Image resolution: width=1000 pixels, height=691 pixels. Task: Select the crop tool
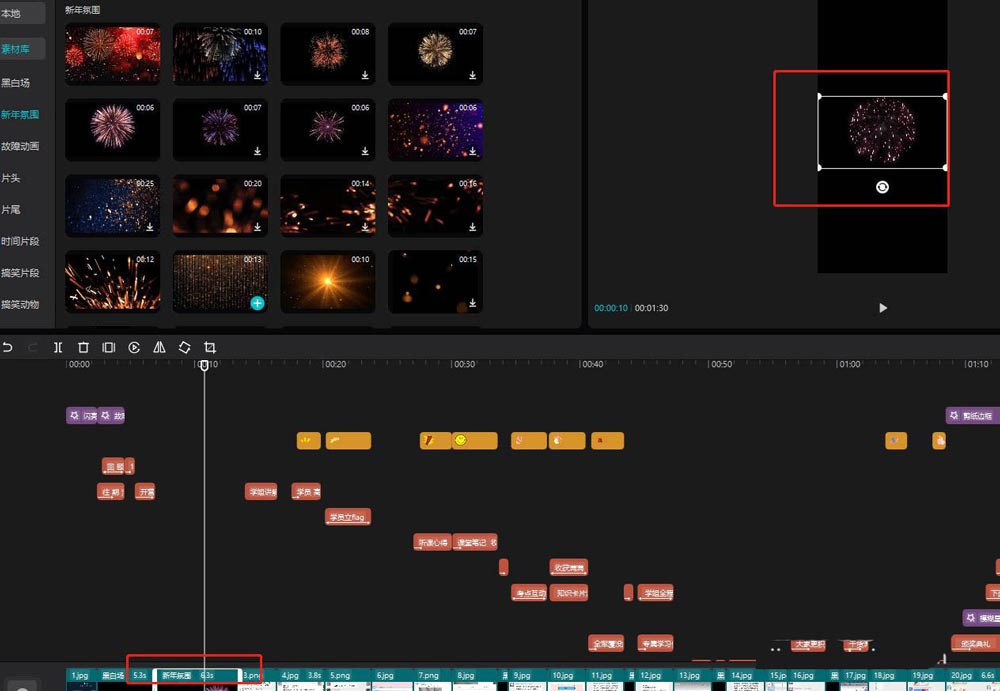(210, 347)
